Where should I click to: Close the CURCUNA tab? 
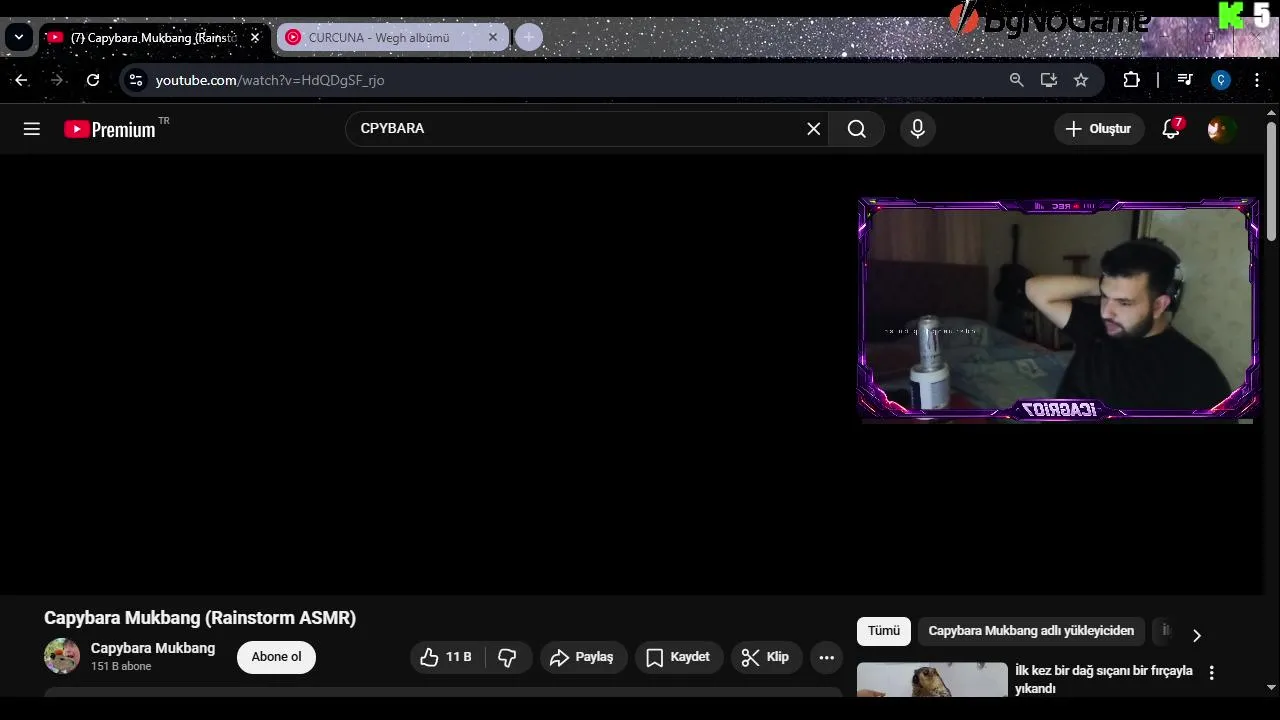[493, 38]
